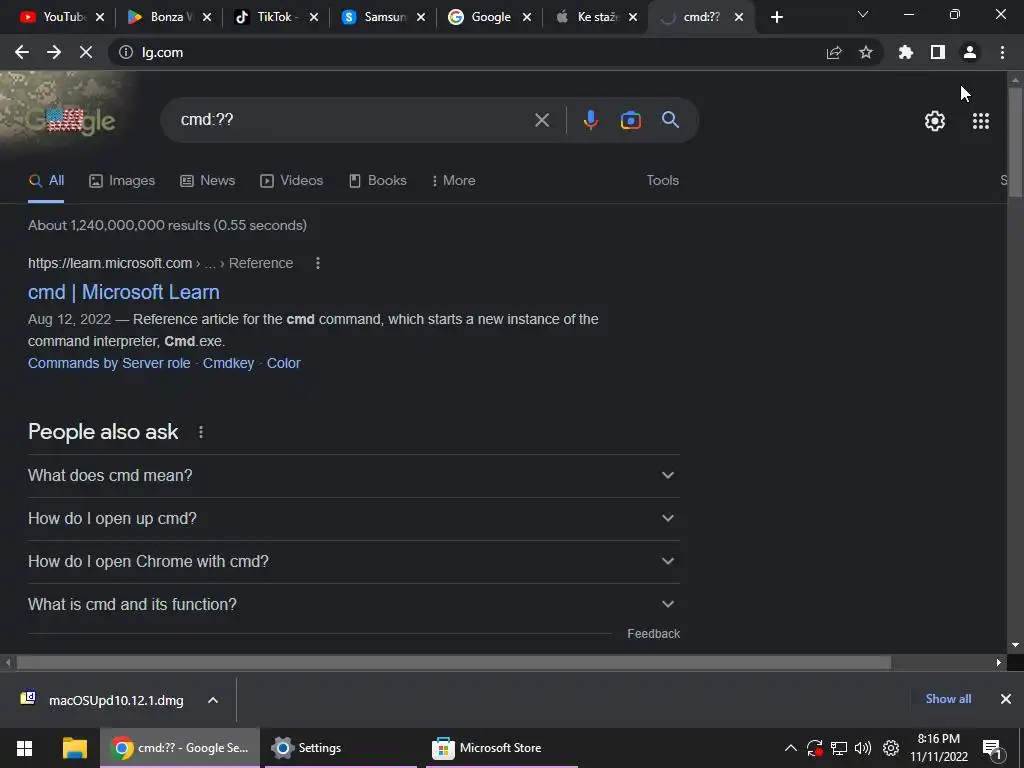Go back to the previous page

tap(22, 52)
